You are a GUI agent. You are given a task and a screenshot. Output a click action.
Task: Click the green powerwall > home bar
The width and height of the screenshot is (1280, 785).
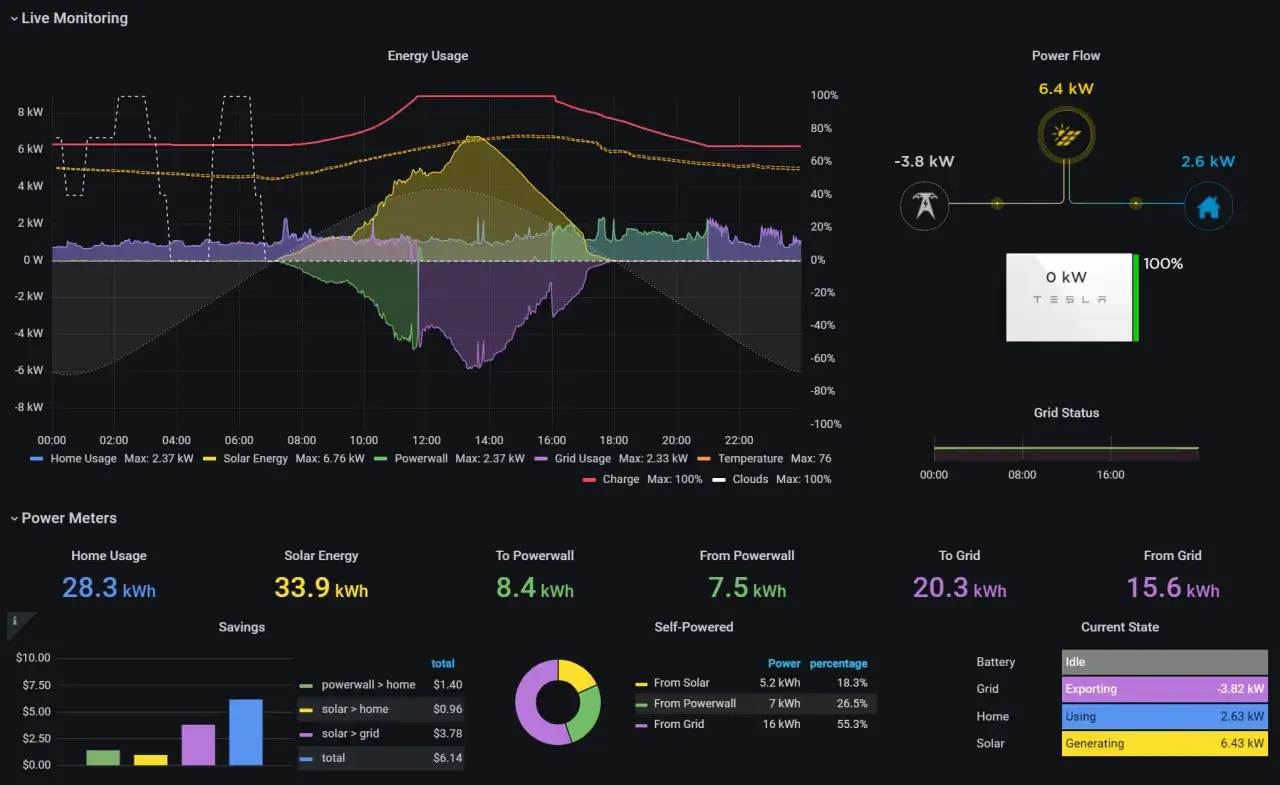[x=102, y=758]
